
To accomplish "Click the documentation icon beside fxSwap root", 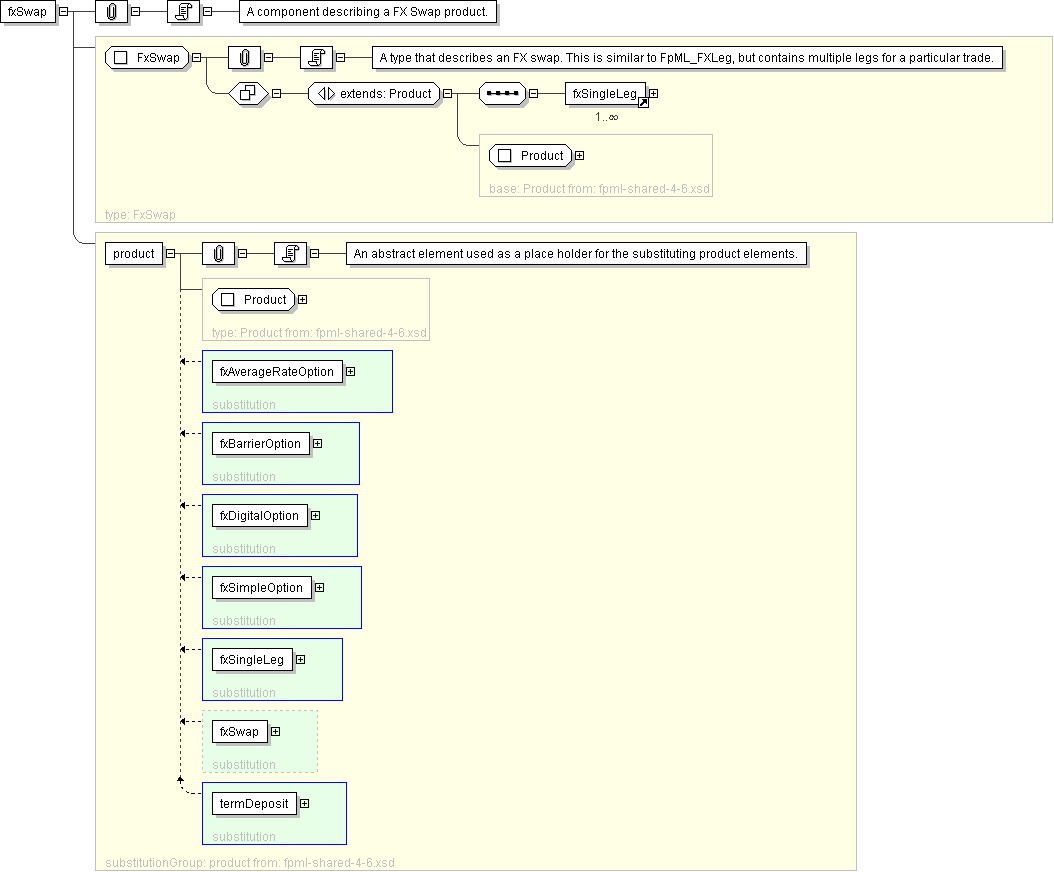I will tap(183, 12).
